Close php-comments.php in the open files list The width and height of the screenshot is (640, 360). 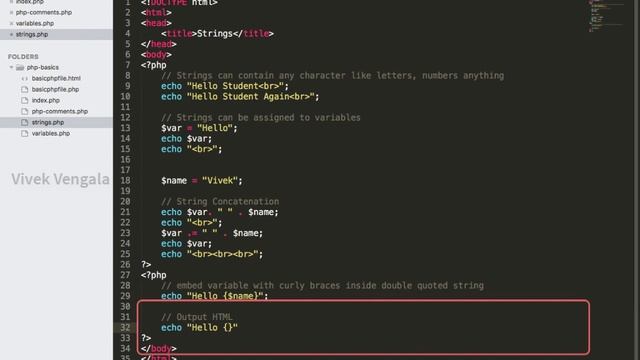click(11, 13)
